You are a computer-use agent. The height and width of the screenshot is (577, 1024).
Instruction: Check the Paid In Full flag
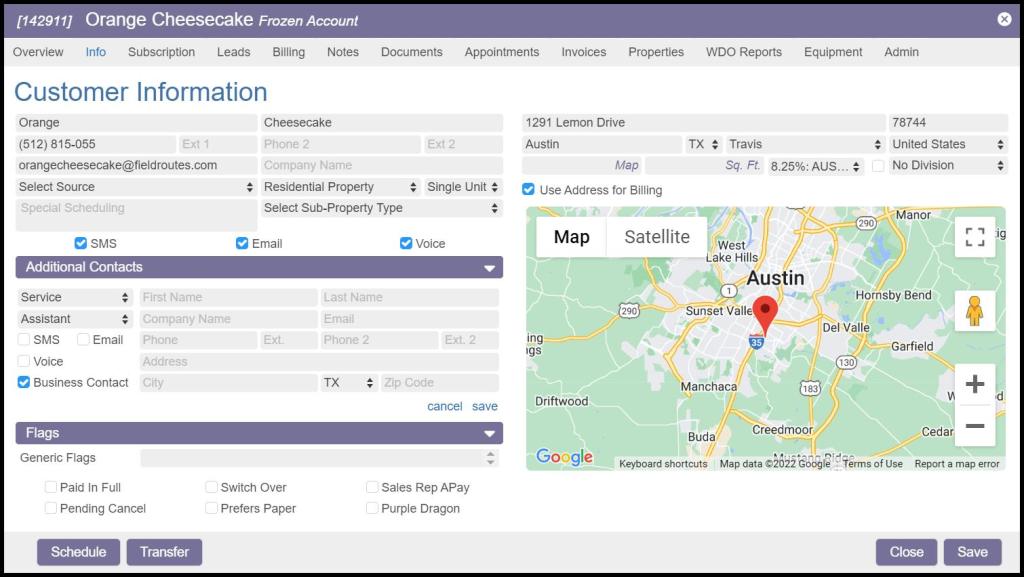(x=51, y=487)
